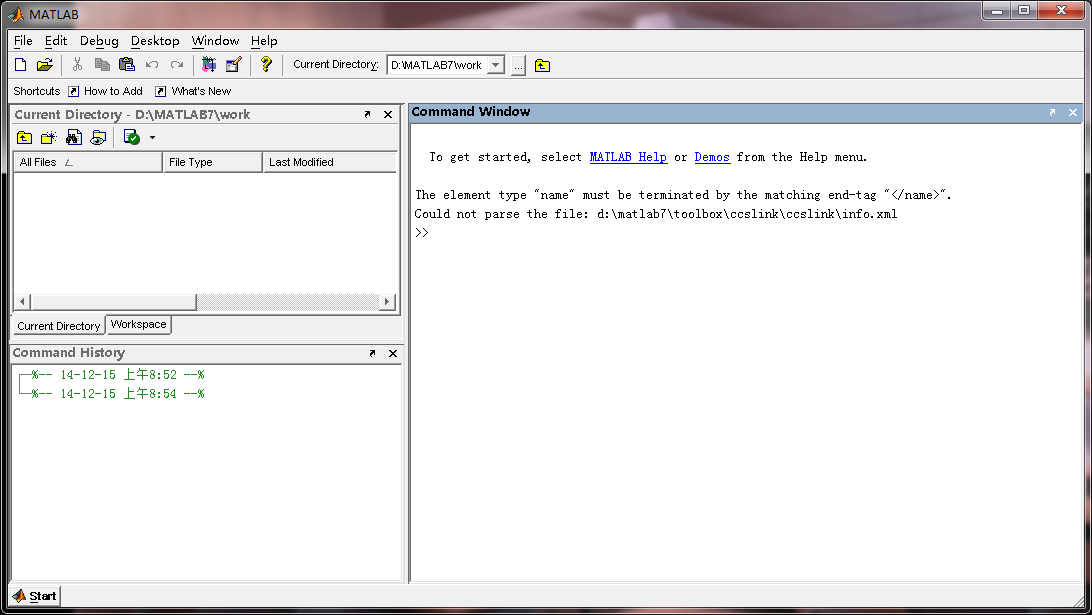
Task: Click the Copy toolbar icon
Action: tap(102, 65)
